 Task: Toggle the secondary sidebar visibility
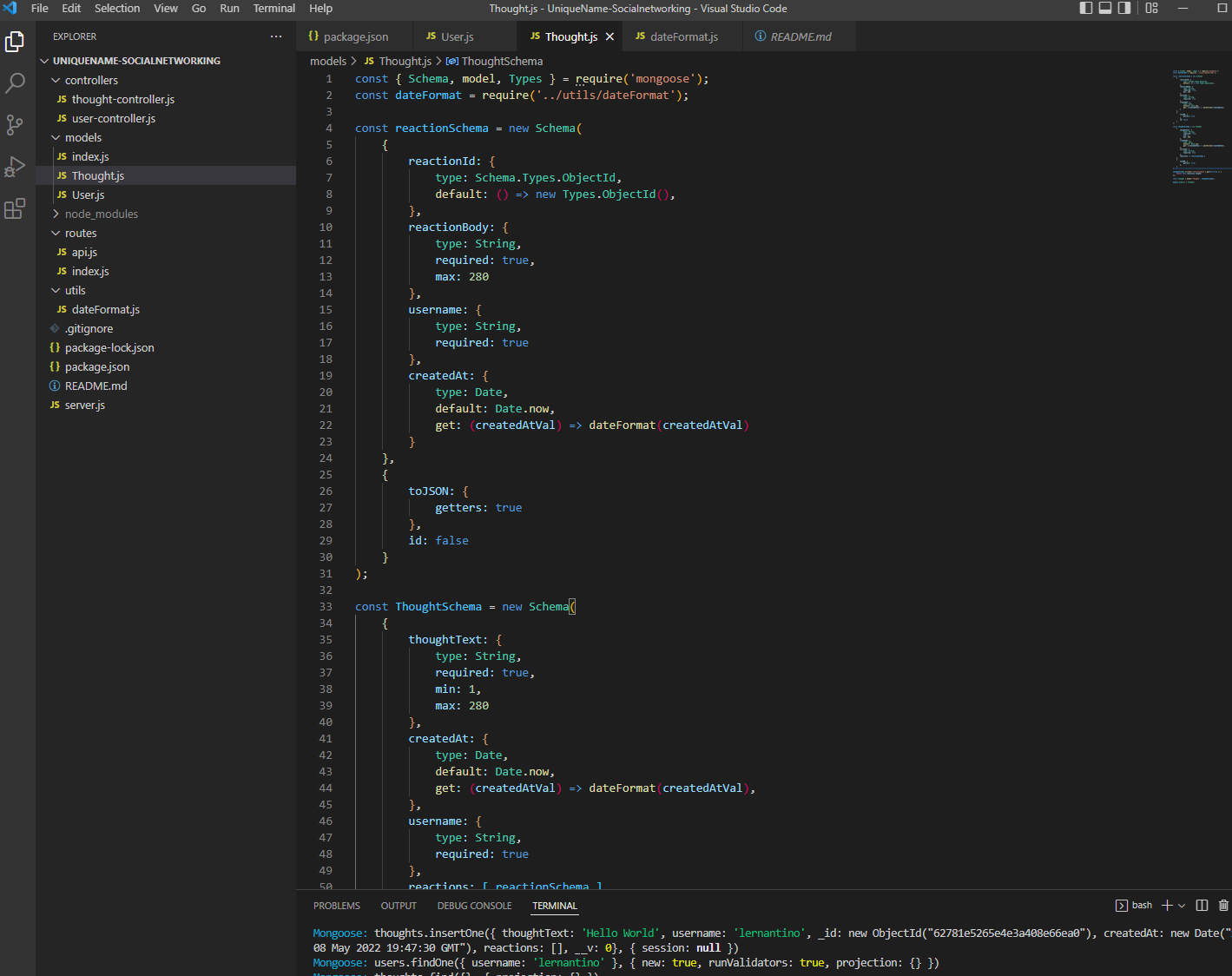(1123, 8)
